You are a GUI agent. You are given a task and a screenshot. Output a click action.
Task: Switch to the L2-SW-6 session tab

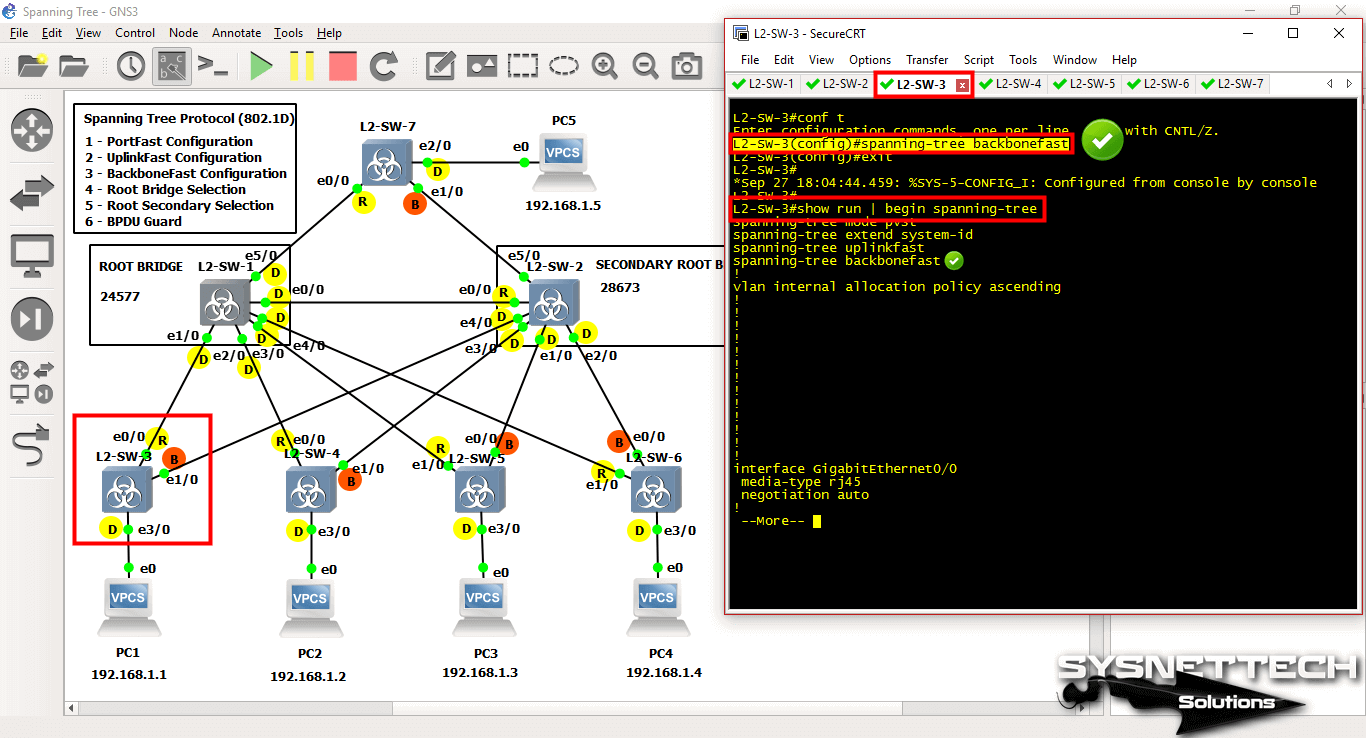(1159, 84)
